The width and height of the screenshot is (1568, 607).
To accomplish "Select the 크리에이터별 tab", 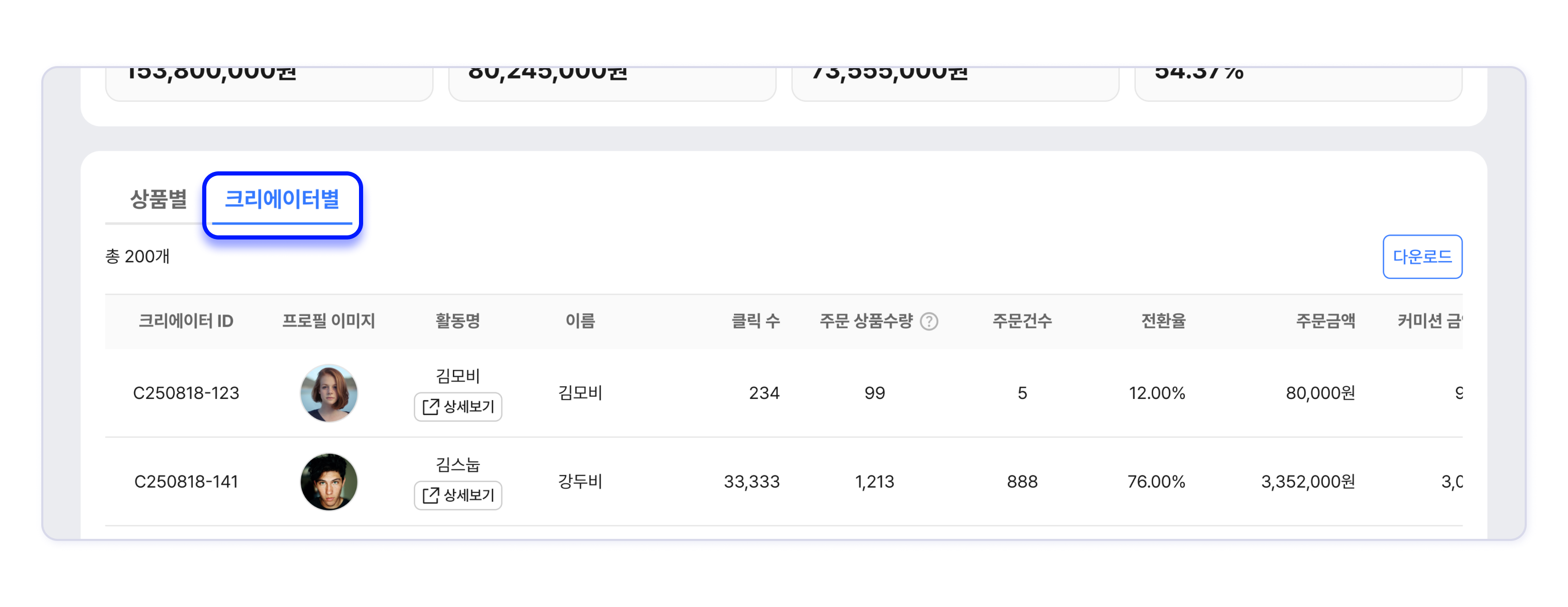I will [x=282, y=199].
